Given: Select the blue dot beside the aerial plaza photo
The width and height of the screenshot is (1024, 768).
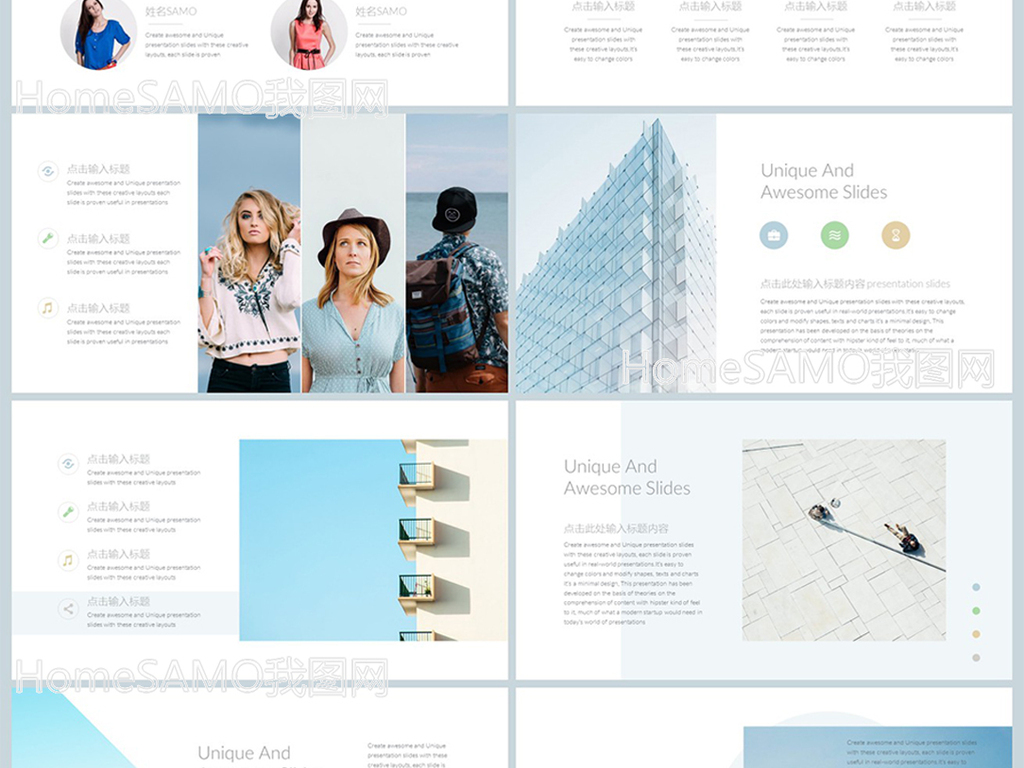Looking at the screenshot, I should tap(976, 587).
